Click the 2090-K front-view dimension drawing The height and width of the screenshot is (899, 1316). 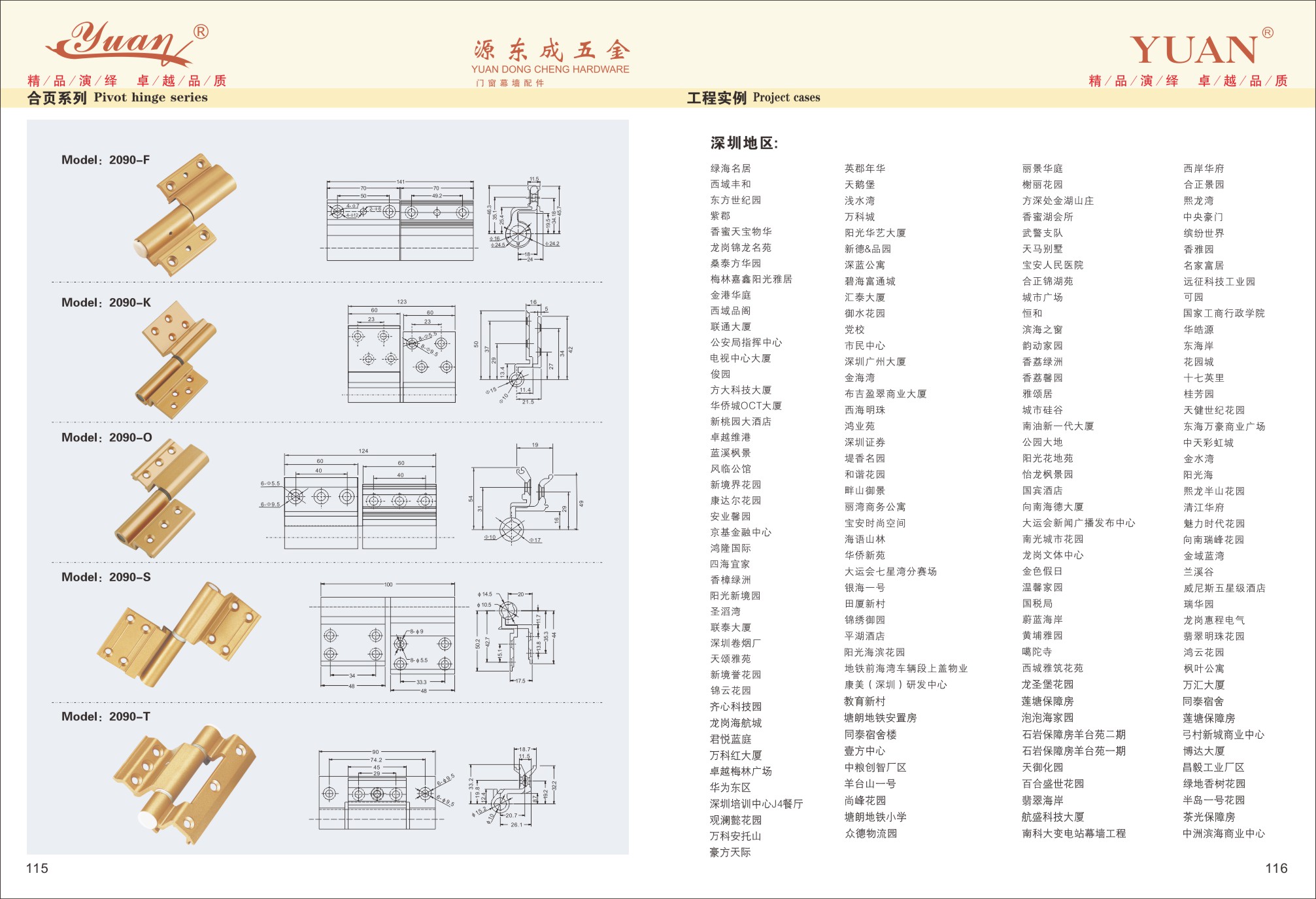401,351
